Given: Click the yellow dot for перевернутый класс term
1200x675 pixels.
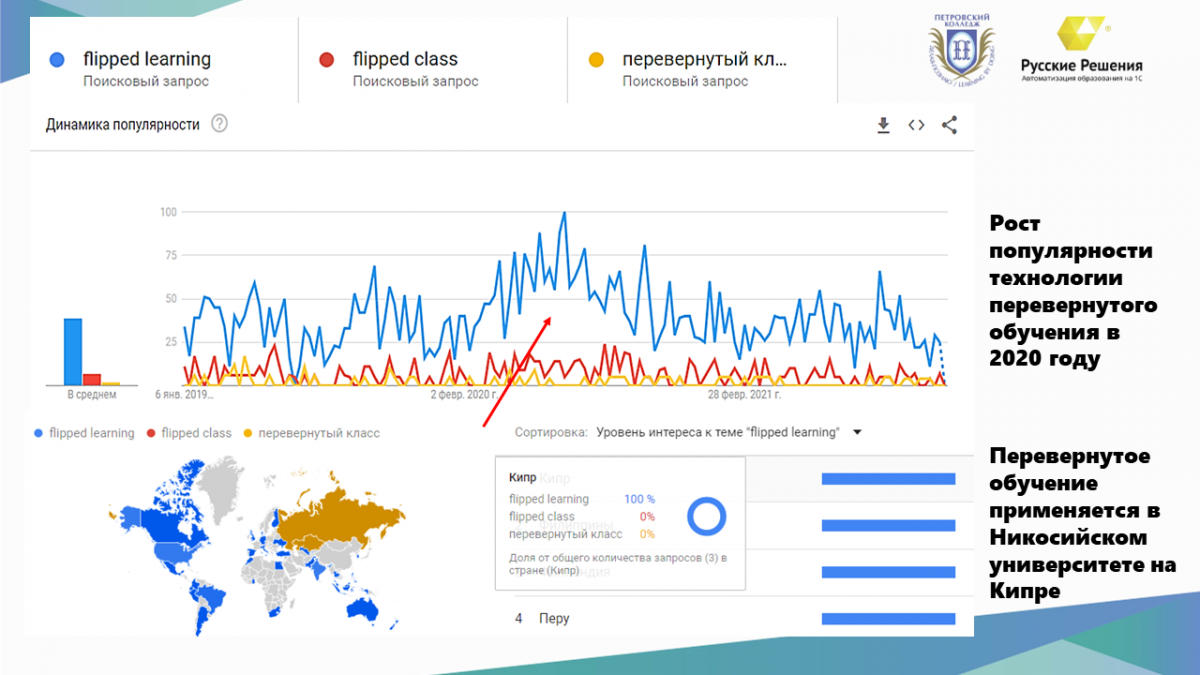Looking at the screenshot, I should 596,60.
